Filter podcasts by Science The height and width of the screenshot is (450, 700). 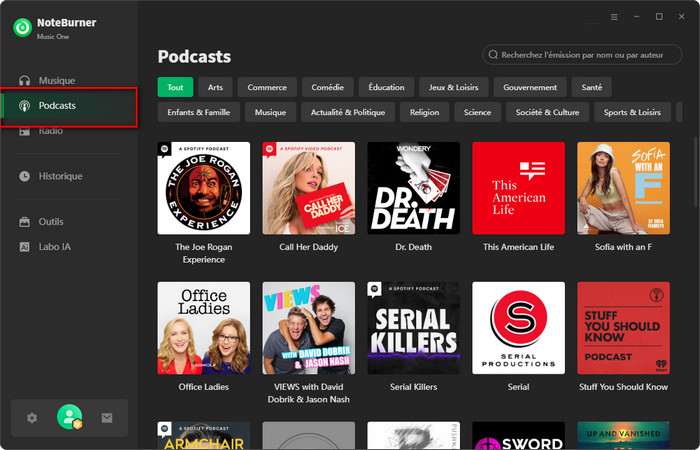pos(477,112)
